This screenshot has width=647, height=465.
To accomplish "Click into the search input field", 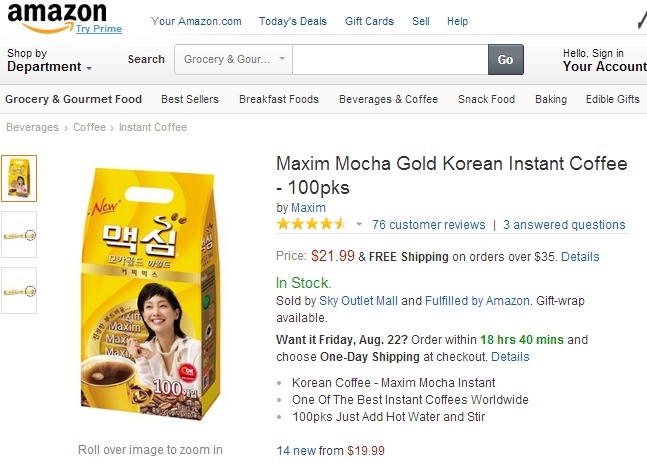I will tap(390, 59).
